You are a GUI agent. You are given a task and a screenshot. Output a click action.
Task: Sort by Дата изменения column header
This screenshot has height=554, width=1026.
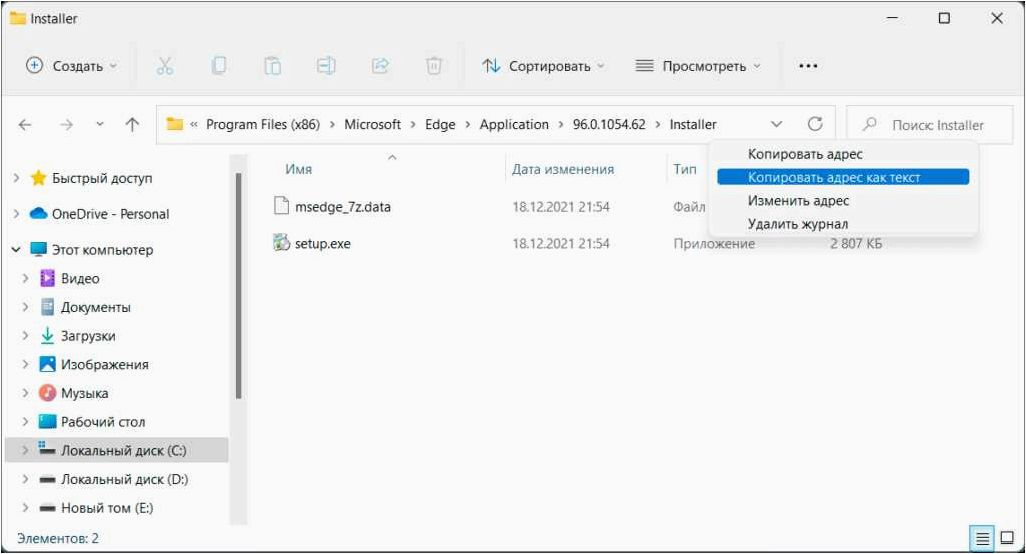[563, 169]
